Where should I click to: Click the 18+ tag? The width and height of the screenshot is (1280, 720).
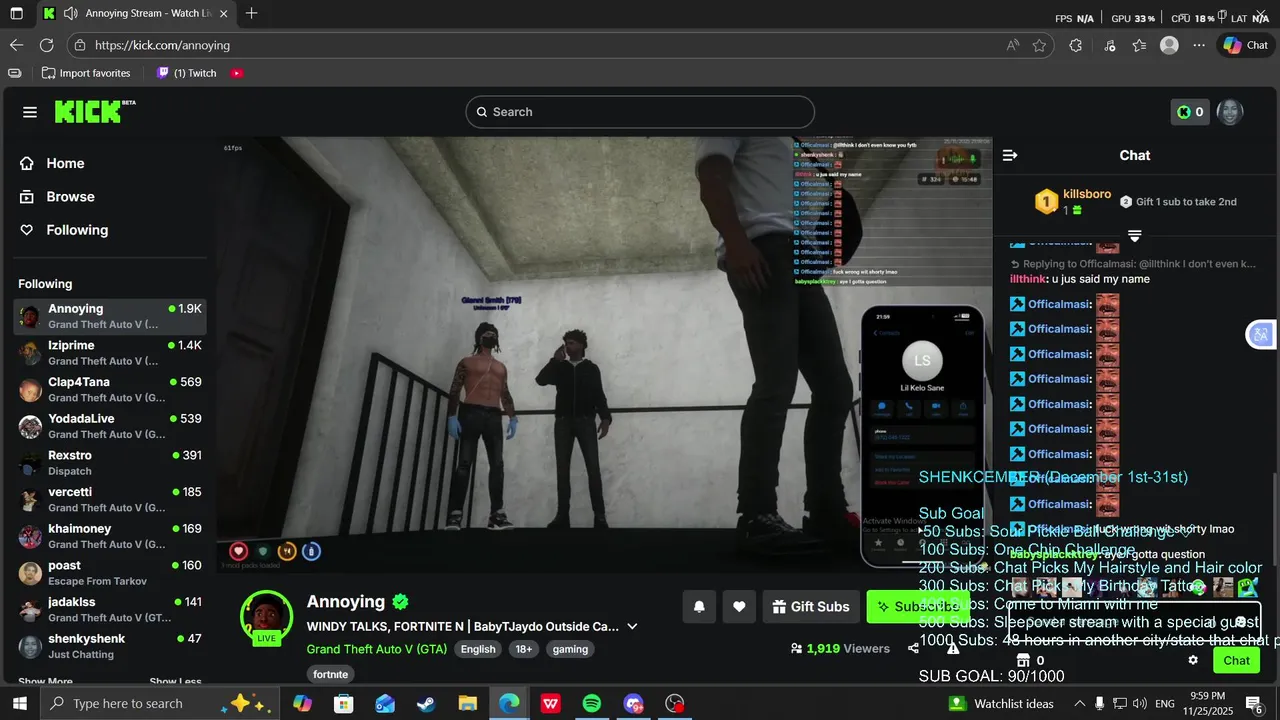tap(524, 649)
